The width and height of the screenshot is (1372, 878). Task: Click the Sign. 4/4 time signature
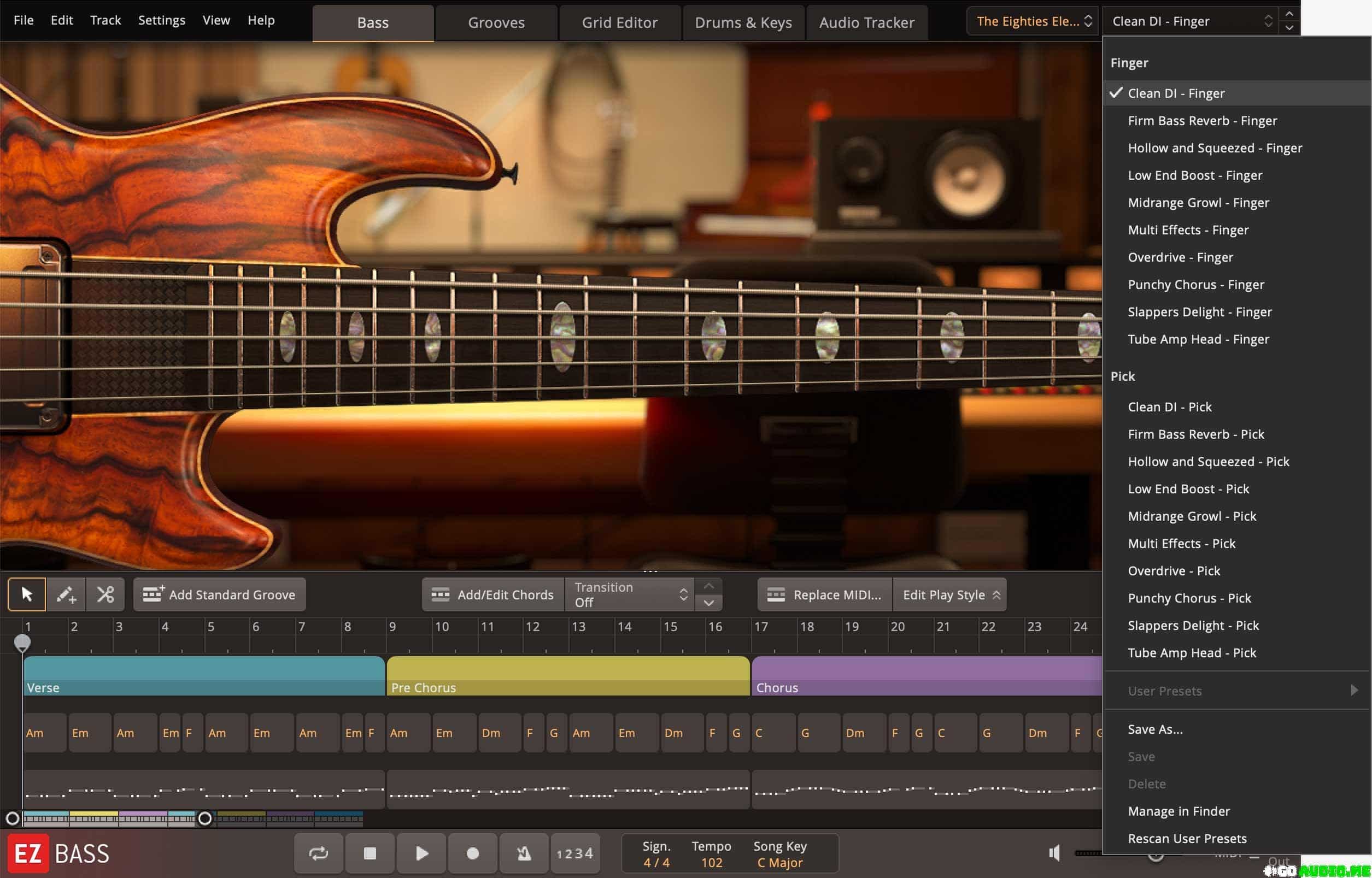[656, 854]
